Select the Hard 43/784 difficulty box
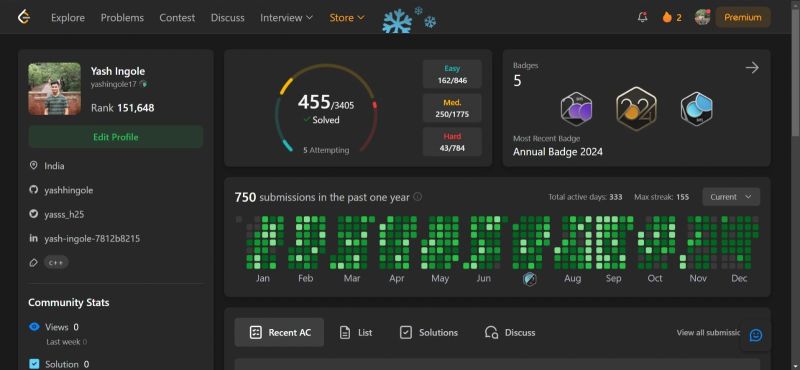Viewport: 800px width, 370px height. click(452, 142)
